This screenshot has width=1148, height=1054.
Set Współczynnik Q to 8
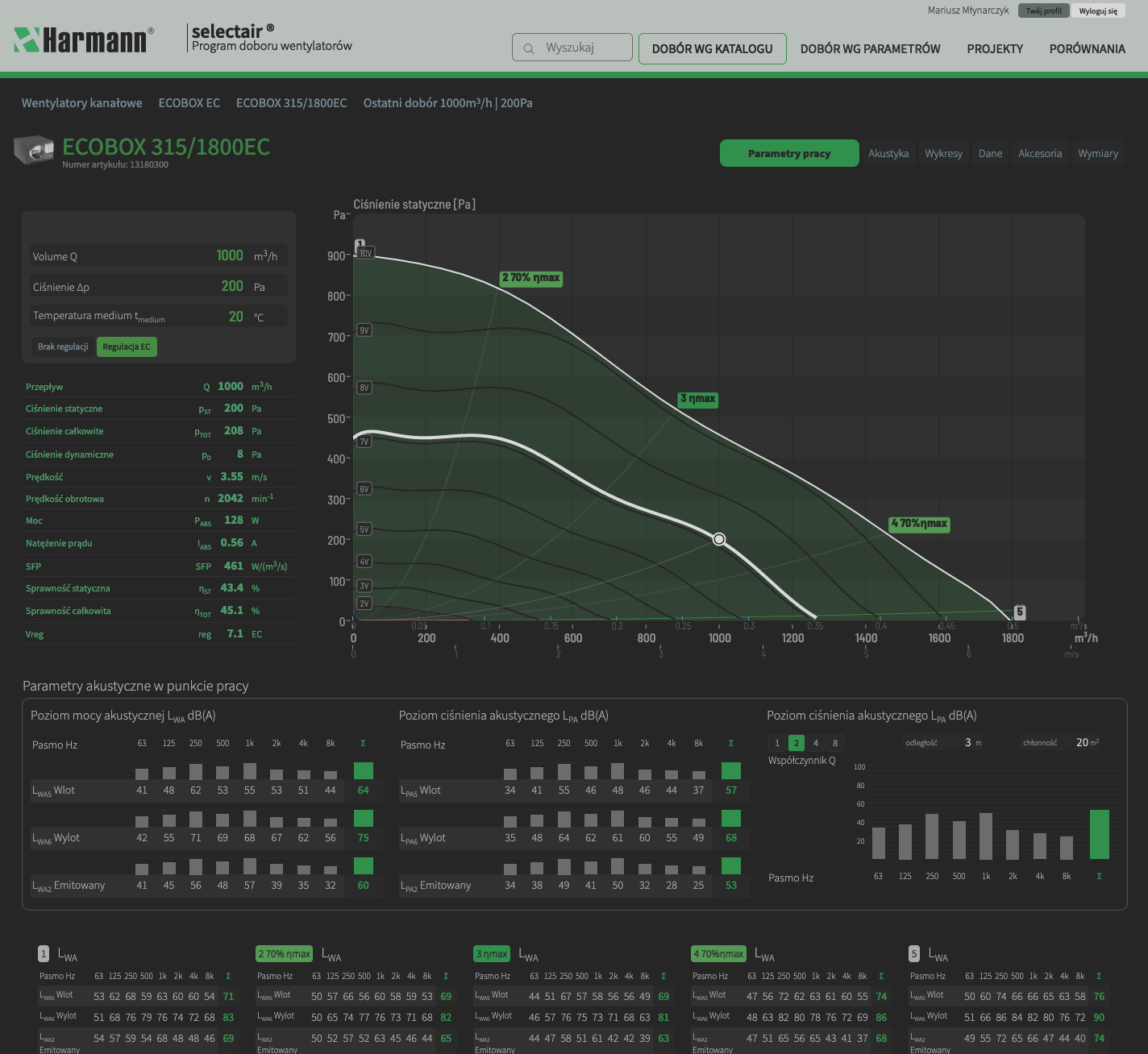point(835,743)
